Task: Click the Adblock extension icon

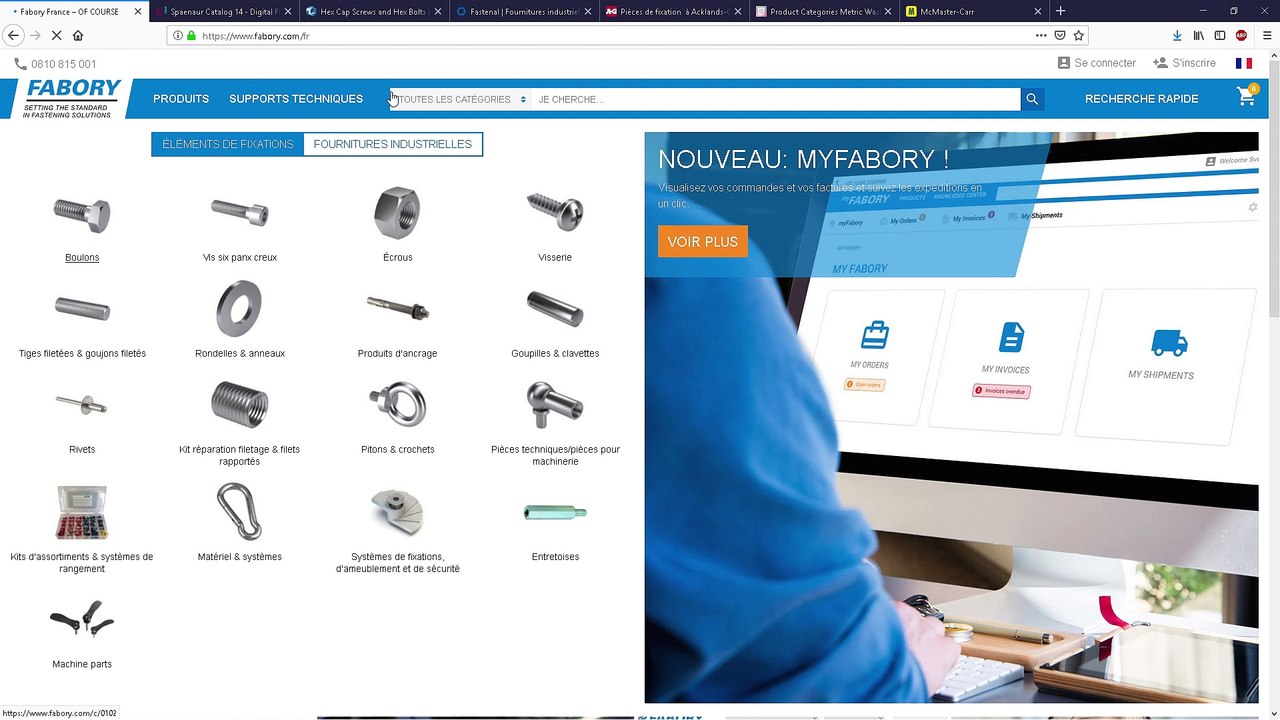Action: (1241, 35)
